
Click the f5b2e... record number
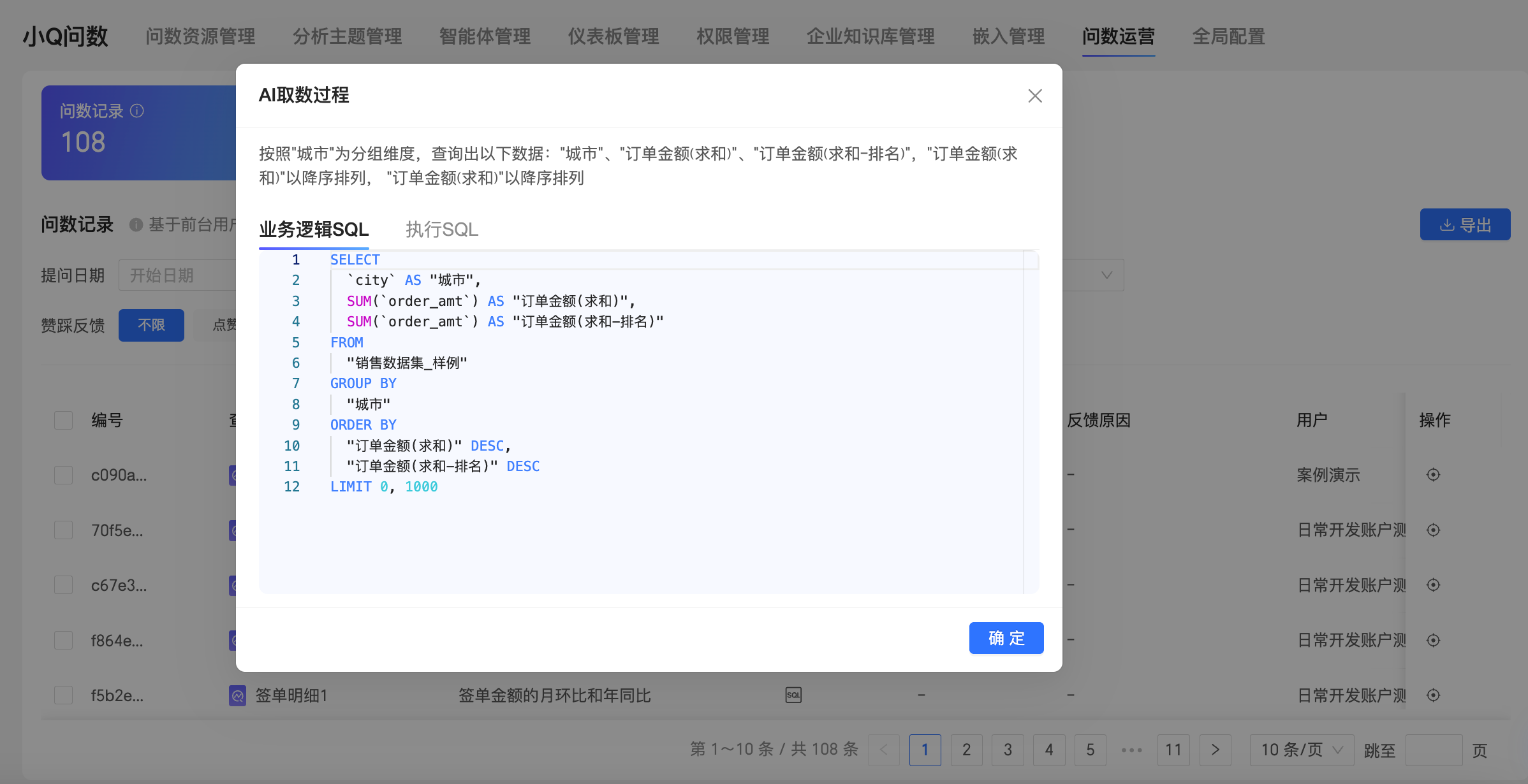[117, 695]
